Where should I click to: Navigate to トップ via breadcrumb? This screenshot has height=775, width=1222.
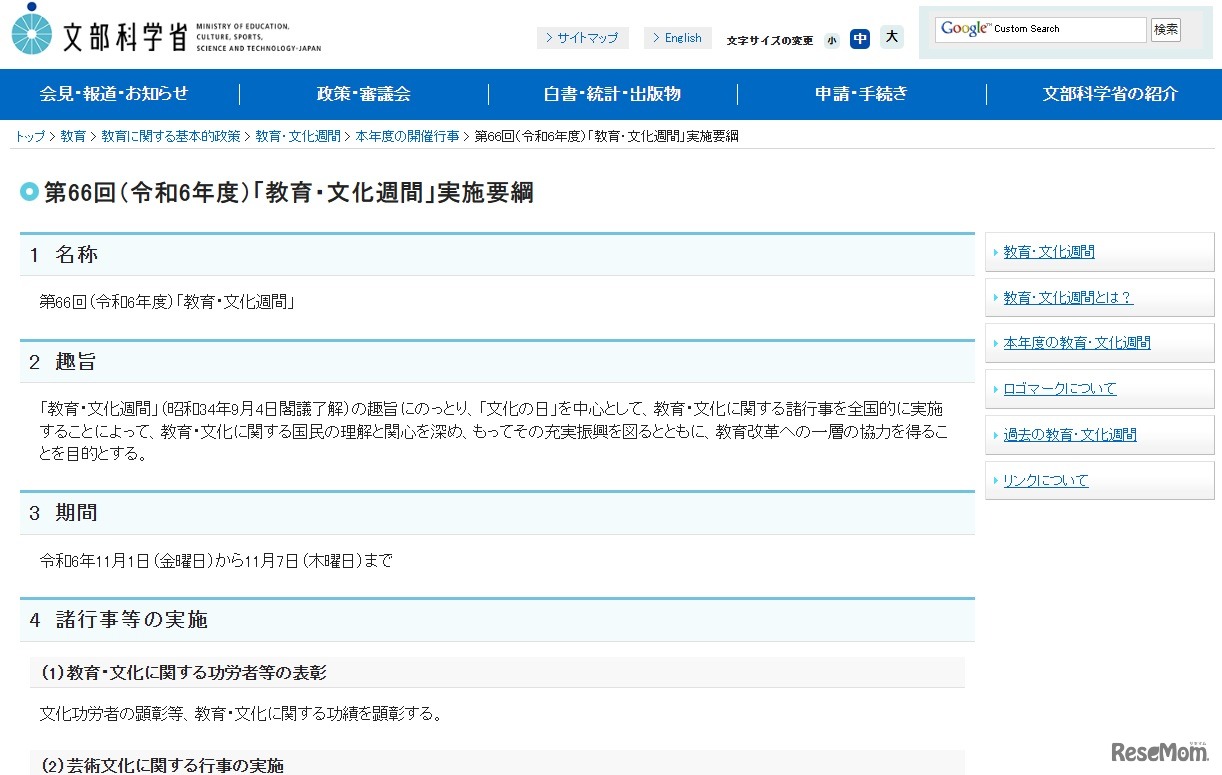(x=28, y=136)
